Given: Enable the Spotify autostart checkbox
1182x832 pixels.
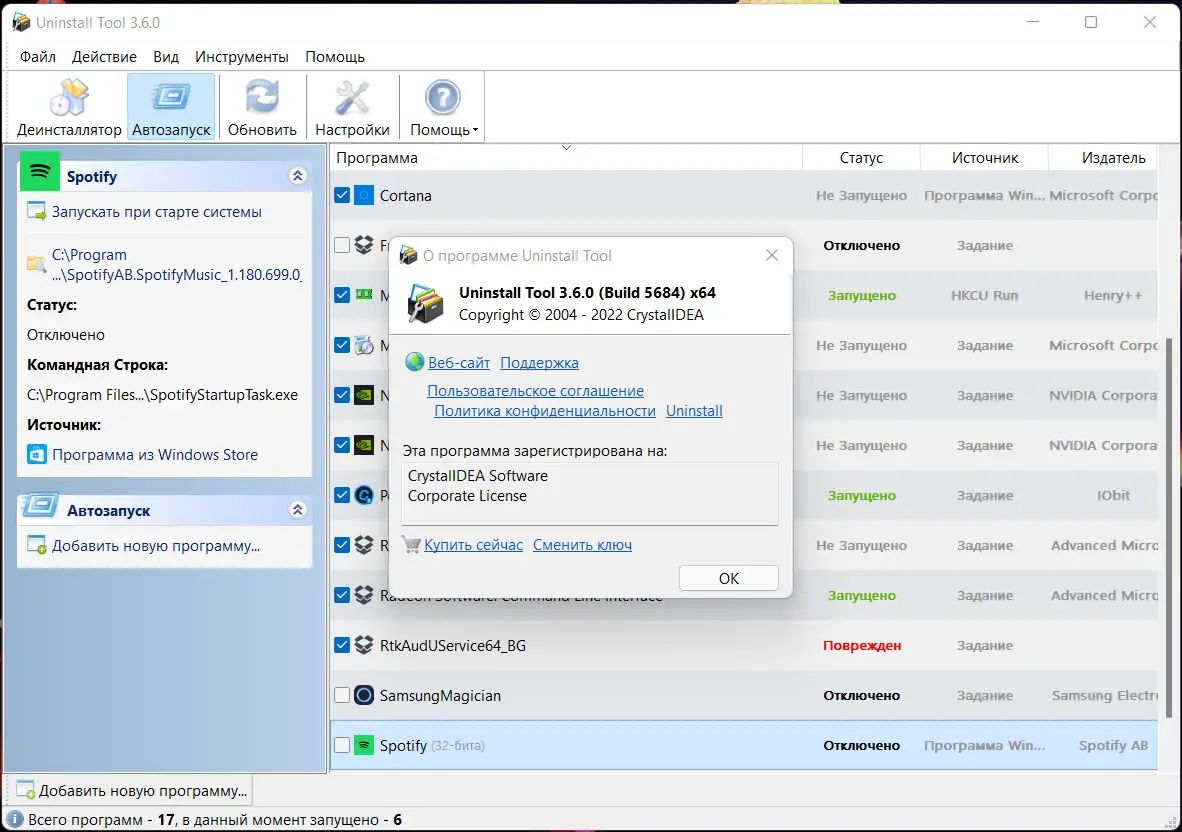Looking at the screenshot, I should [341, 745].
